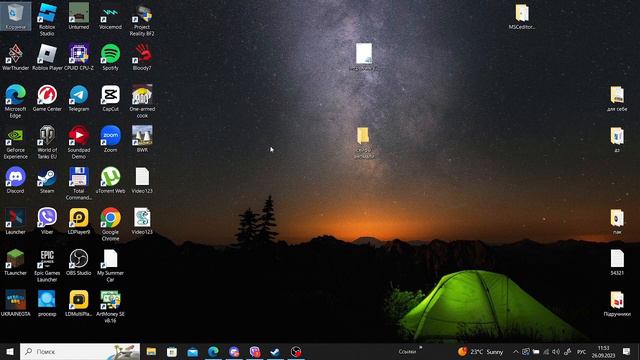
Task: Open the 'пак' folder
Action: coord(617,221)
